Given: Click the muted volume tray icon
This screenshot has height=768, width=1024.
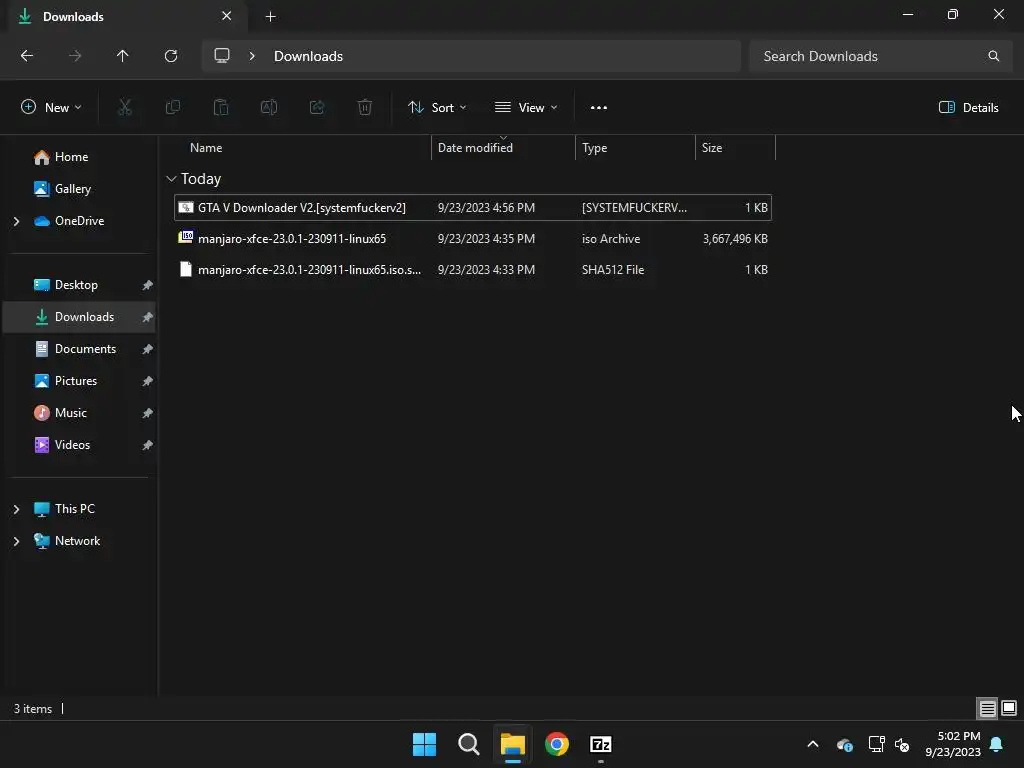Looking at the screenshot, I should click(x=902, y=744).
